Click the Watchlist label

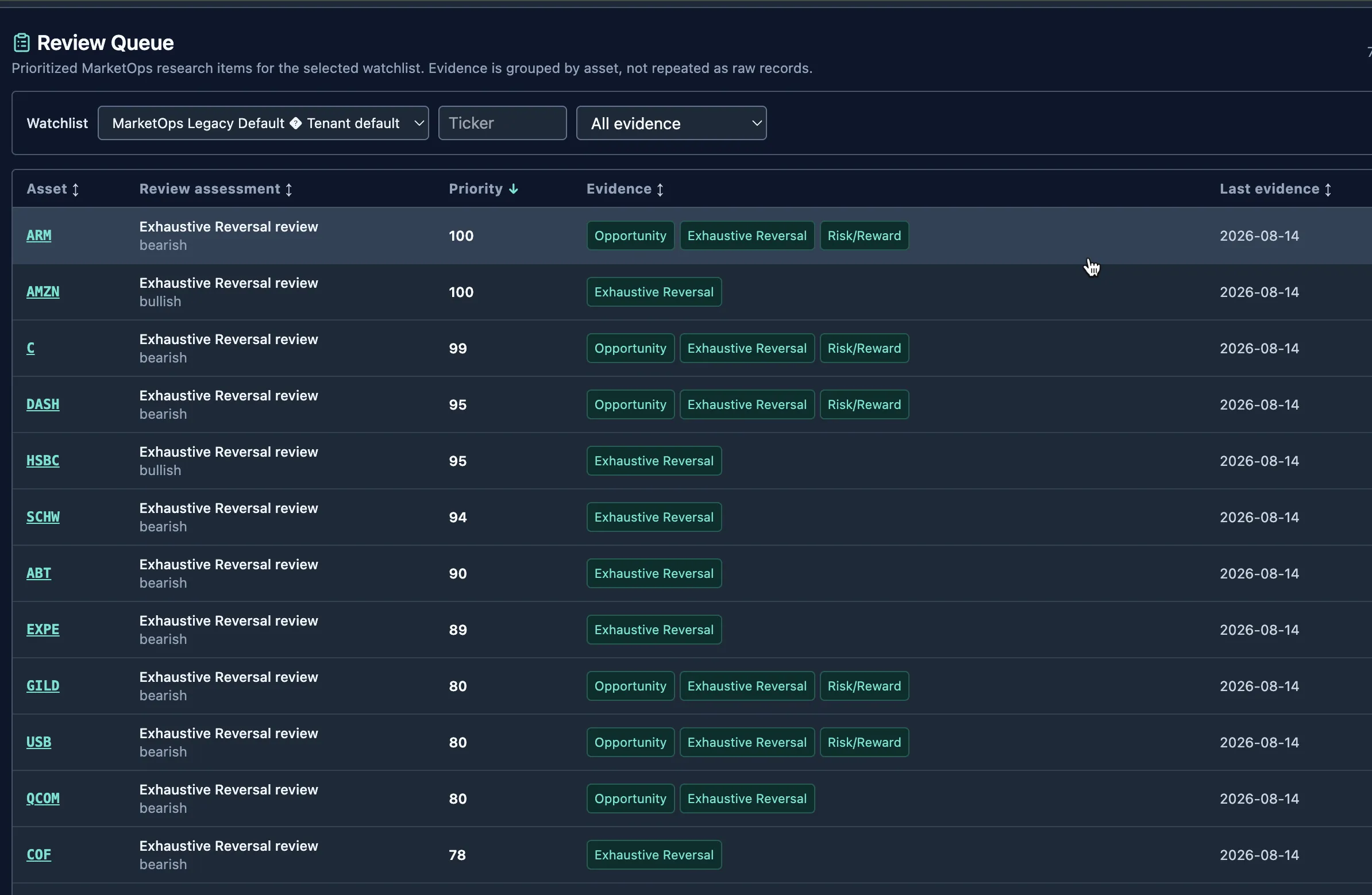tap(57, 123)
